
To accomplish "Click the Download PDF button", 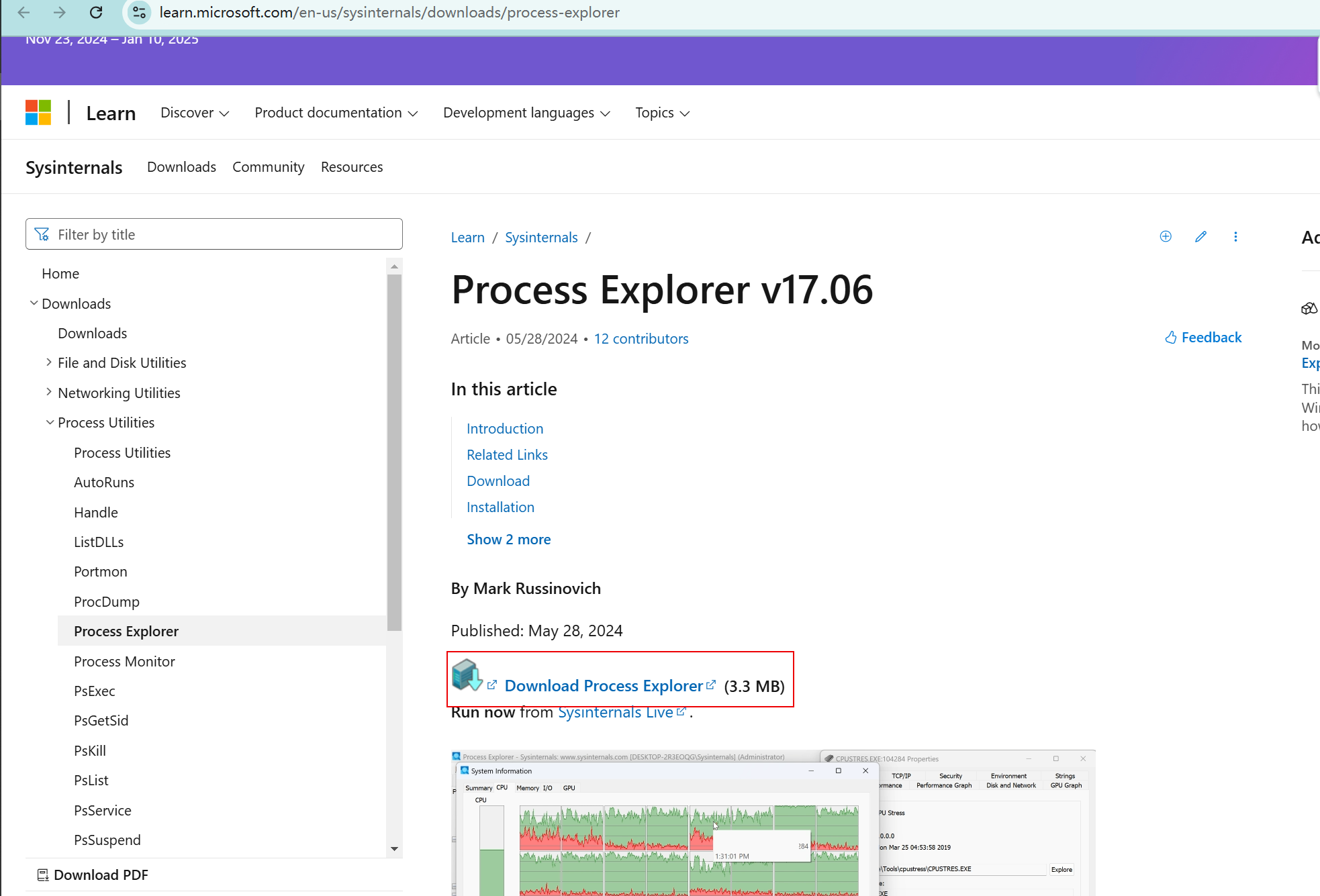I will [93, 875].
